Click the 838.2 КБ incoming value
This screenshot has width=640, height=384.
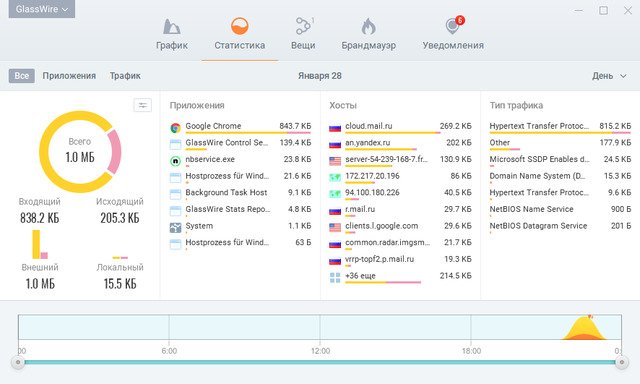point(40,218)
